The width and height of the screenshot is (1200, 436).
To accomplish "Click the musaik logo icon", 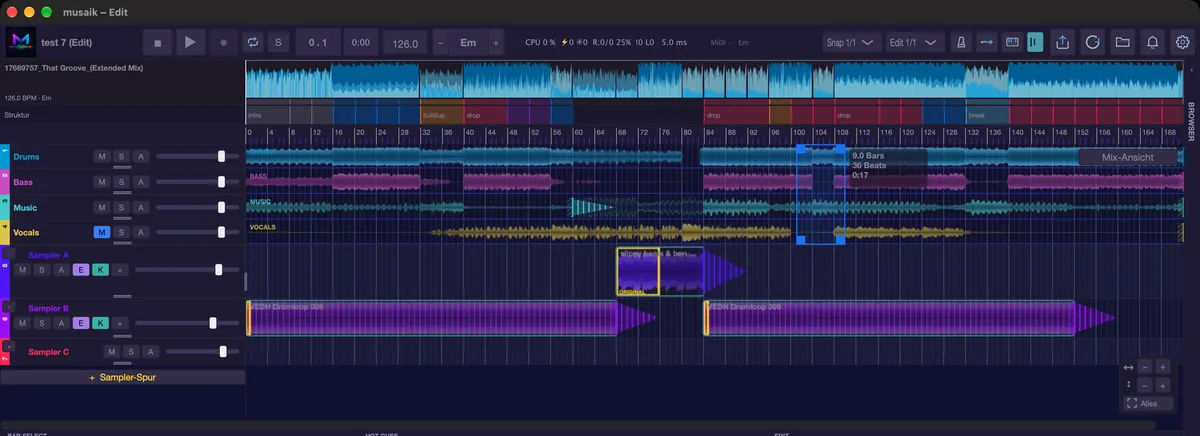I will click(x=20, y=43).
